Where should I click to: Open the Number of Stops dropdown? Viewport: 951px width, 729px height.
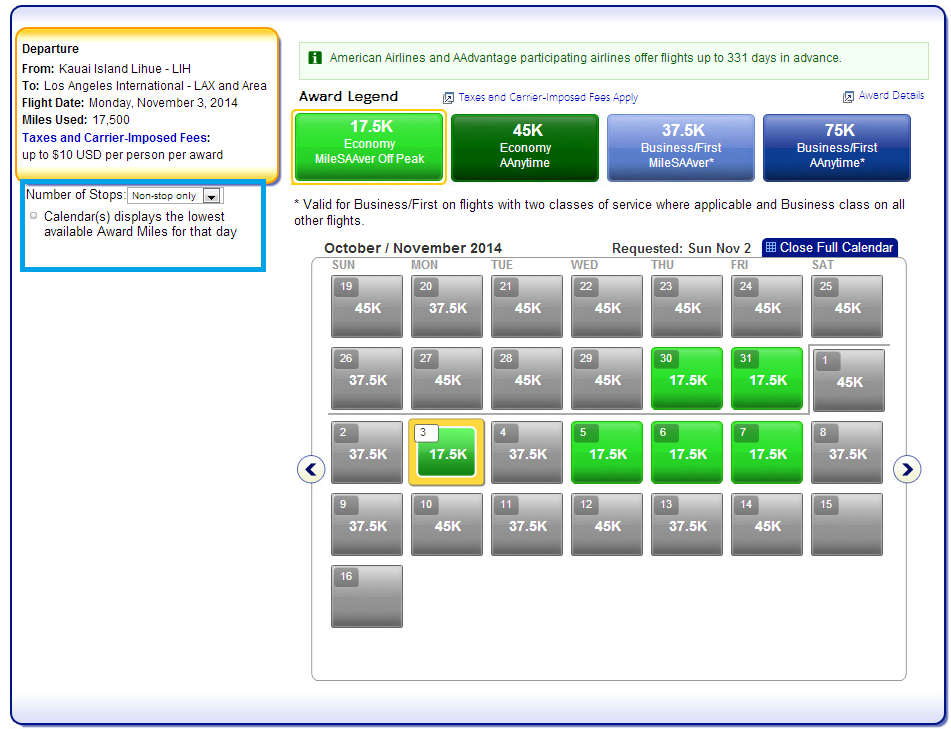[175, 196]
